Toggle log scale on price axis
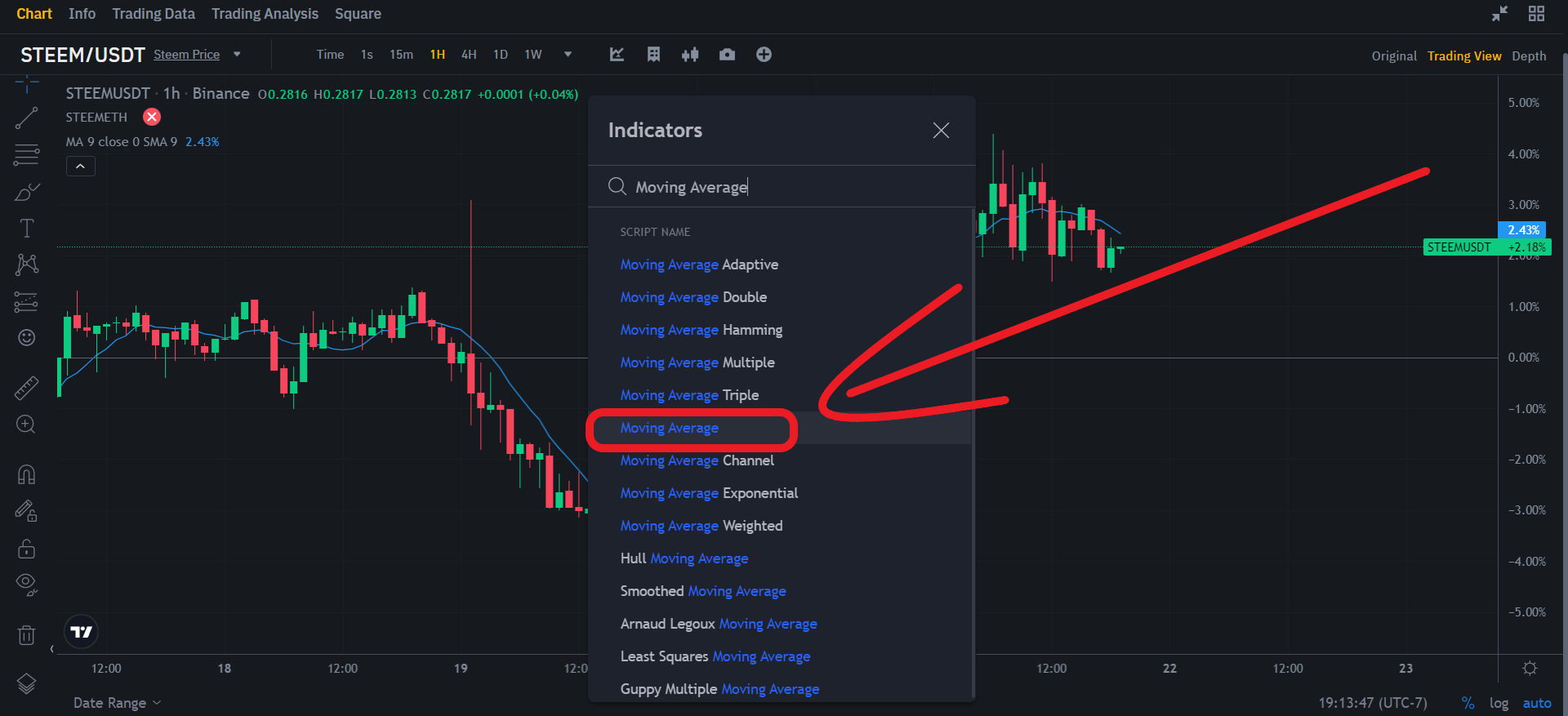Image resolution: width=1568 pixels, height=716 pixels. (x=1499, y=703)
